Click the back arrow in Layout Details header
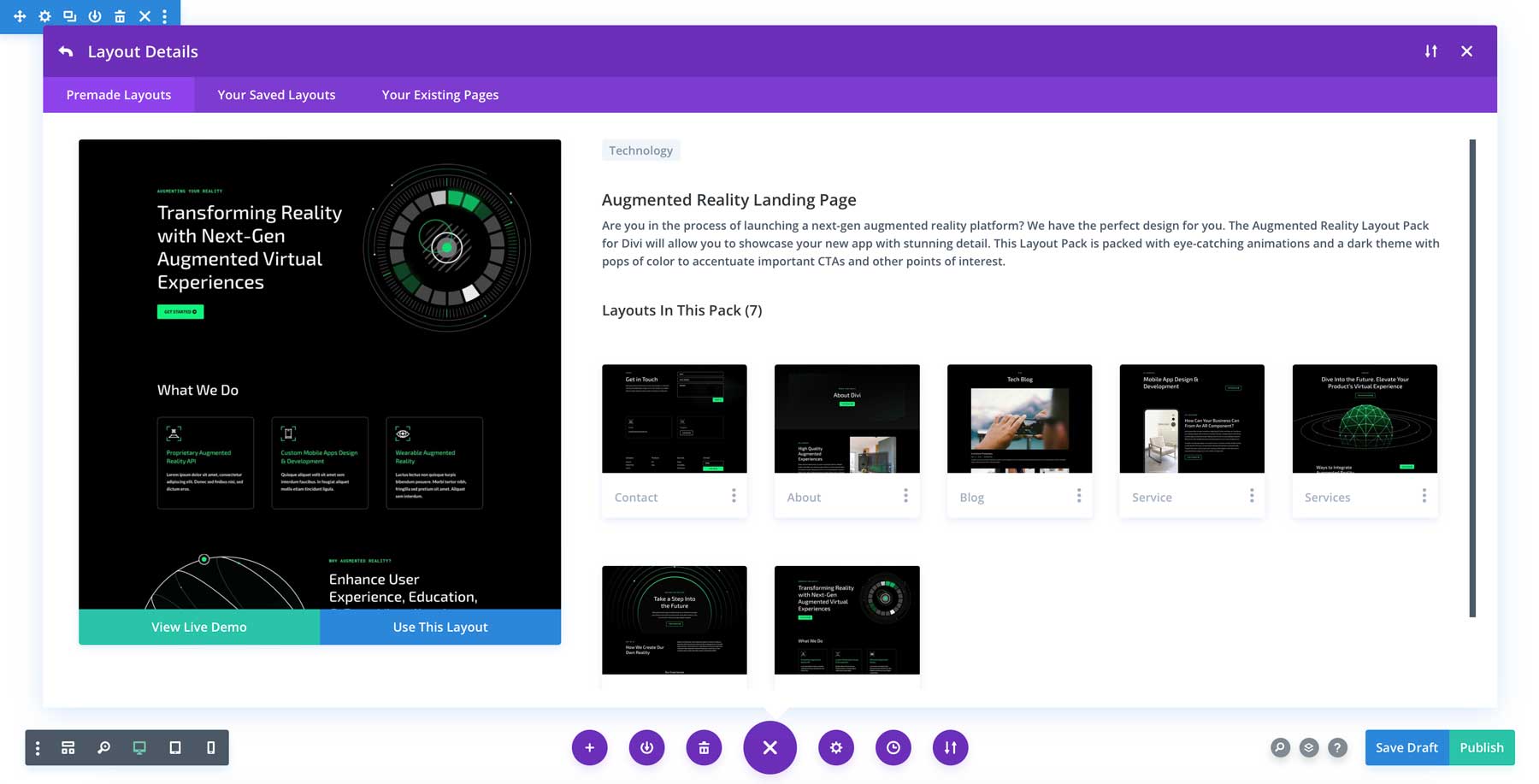This screenshot has height=784, width=1539. tap(66, 51)
